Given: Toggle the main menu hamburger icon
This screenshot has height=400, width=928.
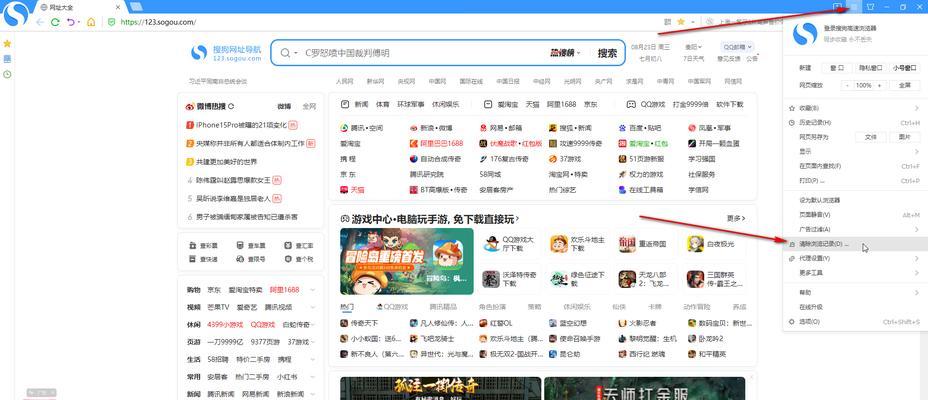Looking at the screenshot, I should tap(853, 7).
